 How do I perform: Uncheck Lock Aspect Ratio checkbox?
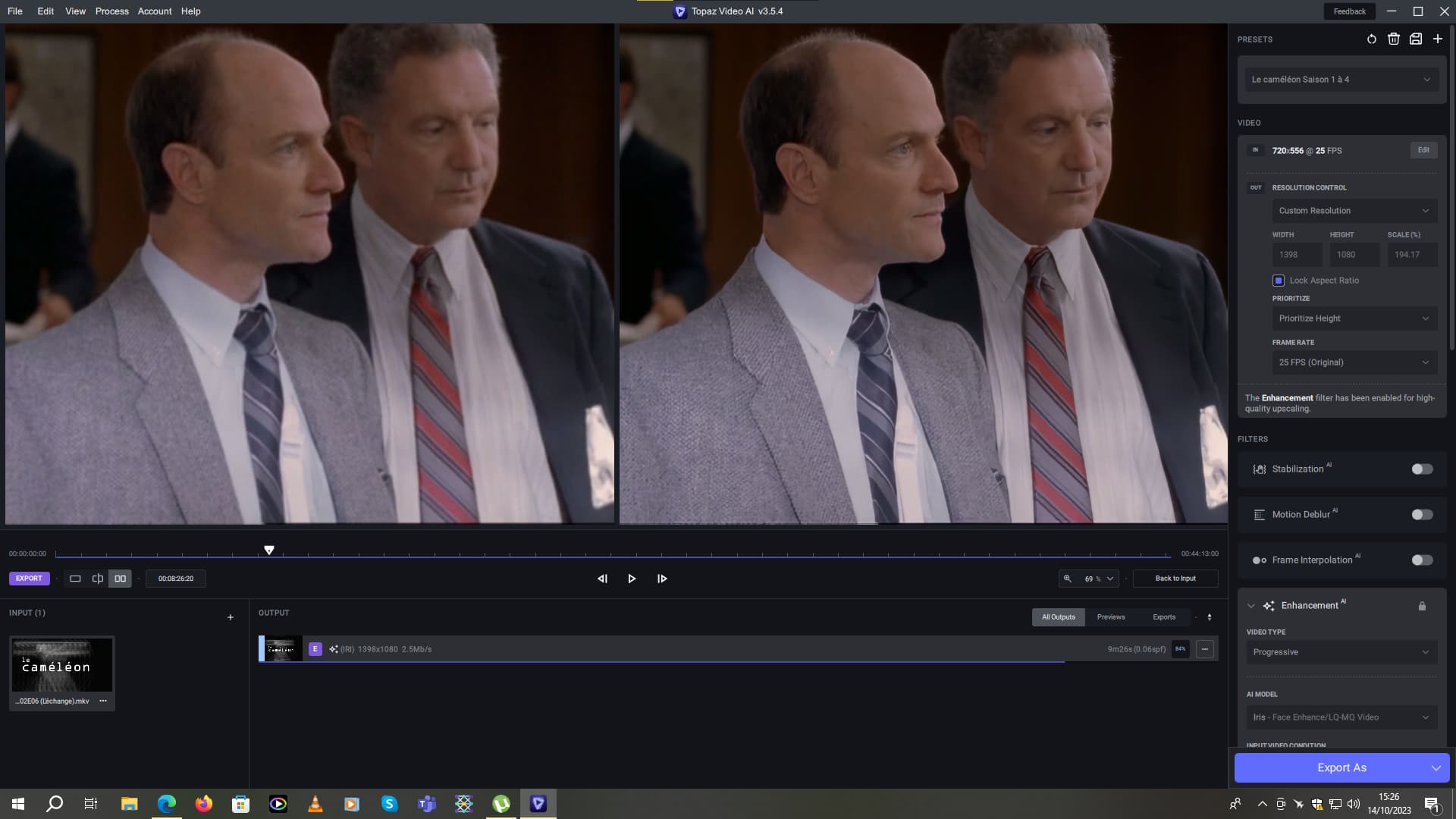[x=1279, y=281]
